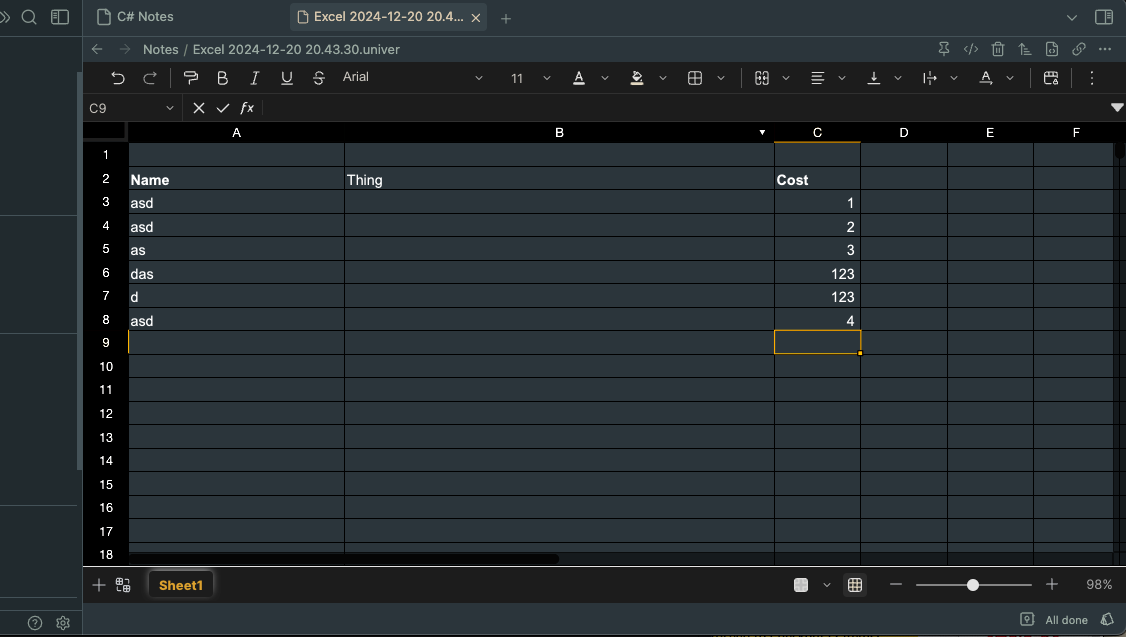Expand the text rotation options arrow
The image size is (1126, 637).
point(1010,78)
